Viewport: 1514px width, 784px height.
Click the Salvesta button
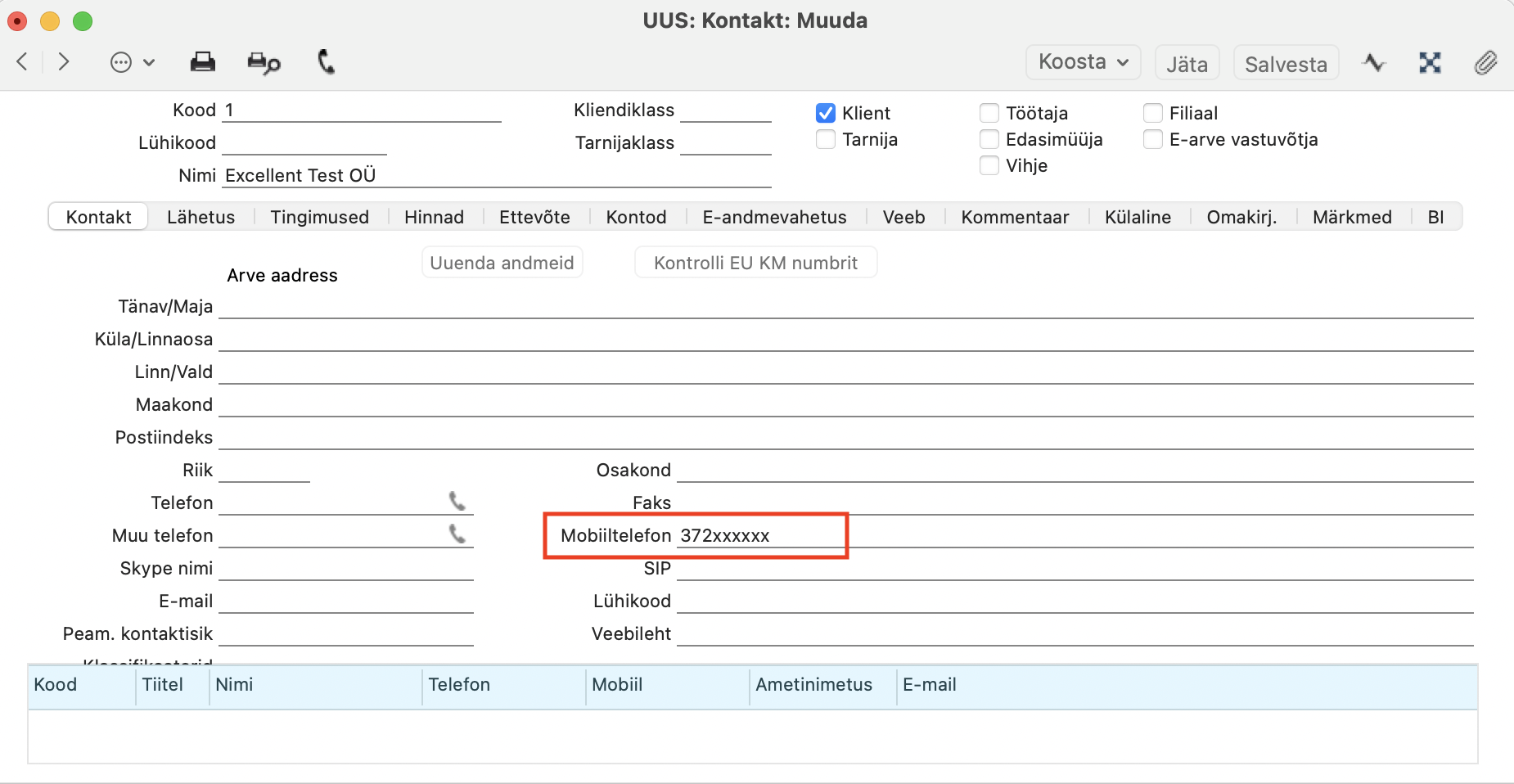(1286, 63)
